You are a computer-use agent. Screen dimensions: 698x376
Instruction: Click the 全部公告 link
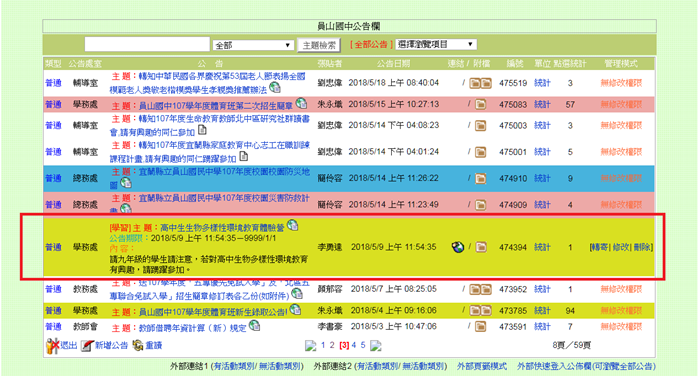pos(371,44)
